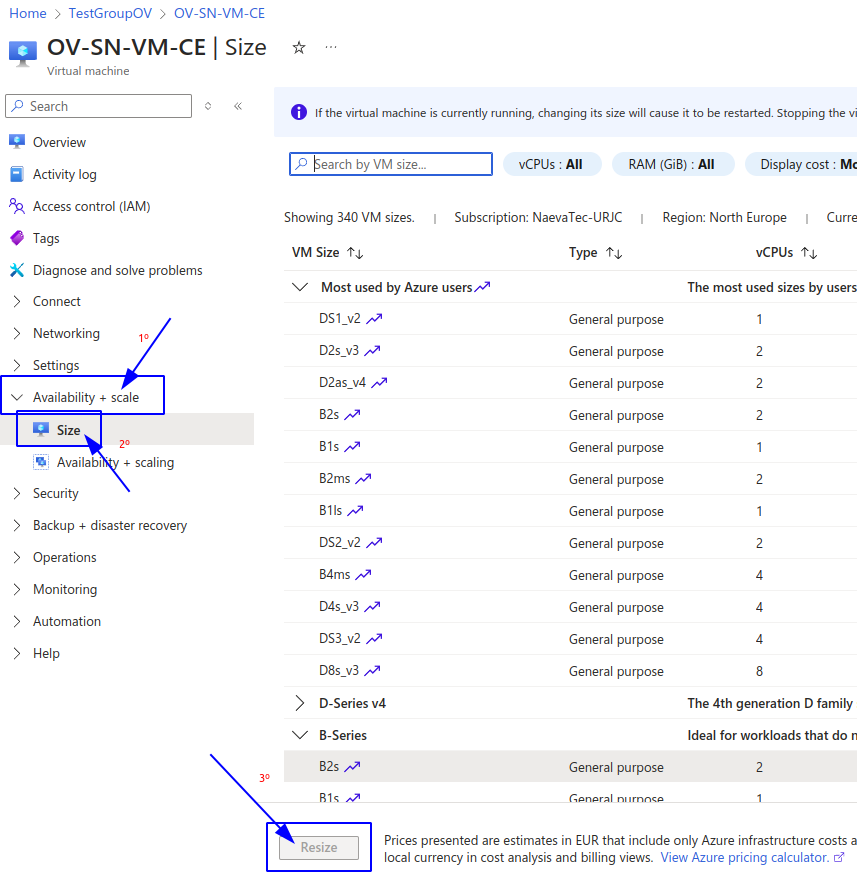This screenshot has width=857, height=873.
Task: Sort by VM Size column arrows
Action: (x=355, y=253)
